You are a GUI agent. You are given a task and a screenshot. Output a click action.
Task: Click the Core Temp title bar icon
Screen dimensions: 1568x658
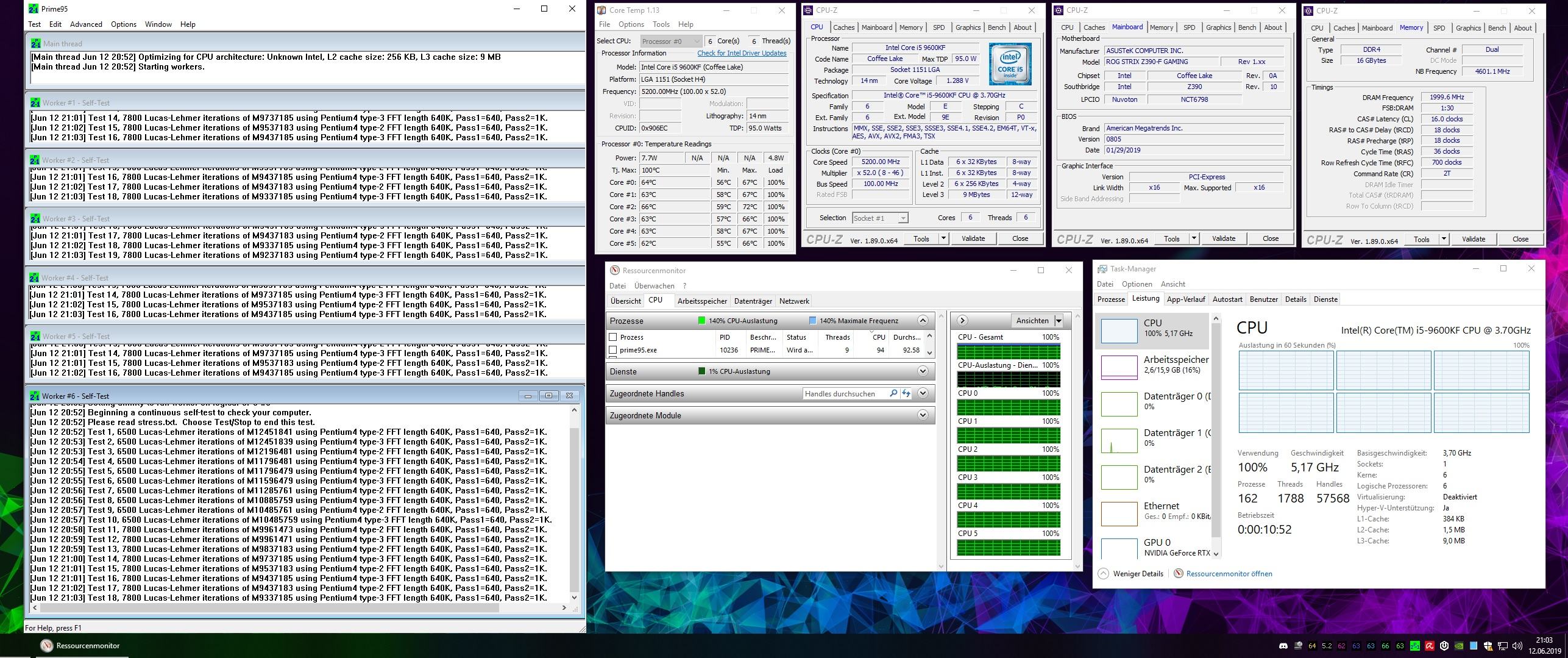pos(601,10)
